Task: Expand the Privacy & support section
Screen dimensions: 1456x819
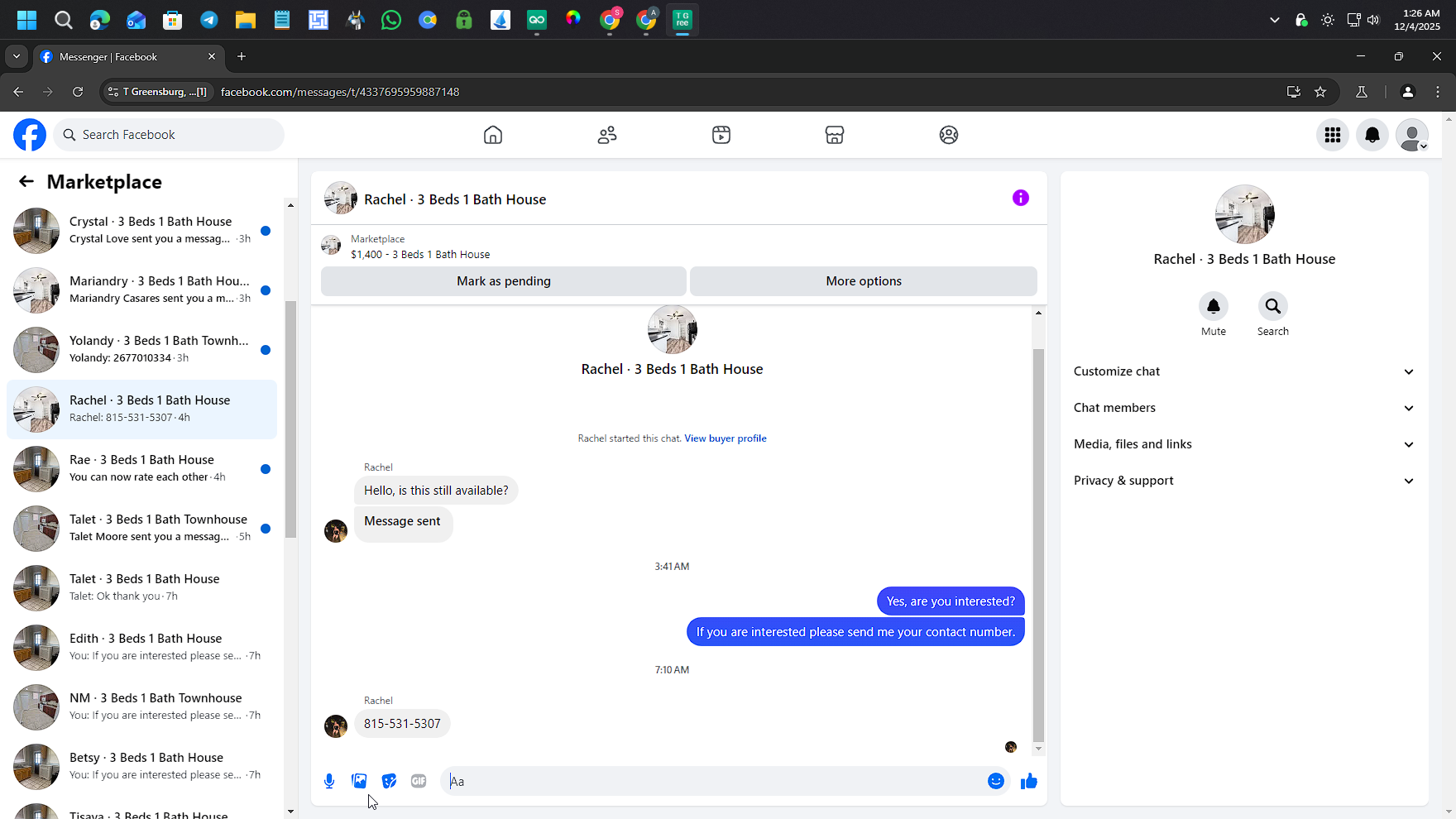Action: click(1244, 481)
